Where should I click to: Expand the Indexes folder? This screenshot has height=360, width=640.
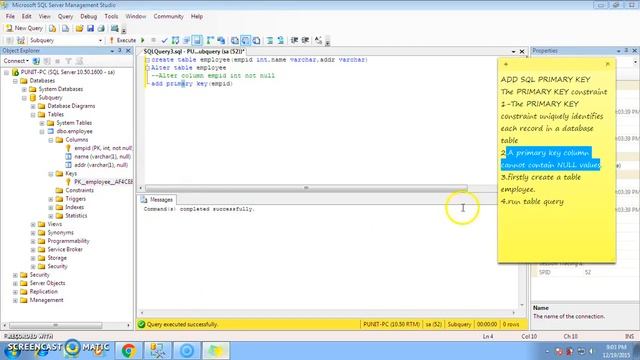(51, 207)
